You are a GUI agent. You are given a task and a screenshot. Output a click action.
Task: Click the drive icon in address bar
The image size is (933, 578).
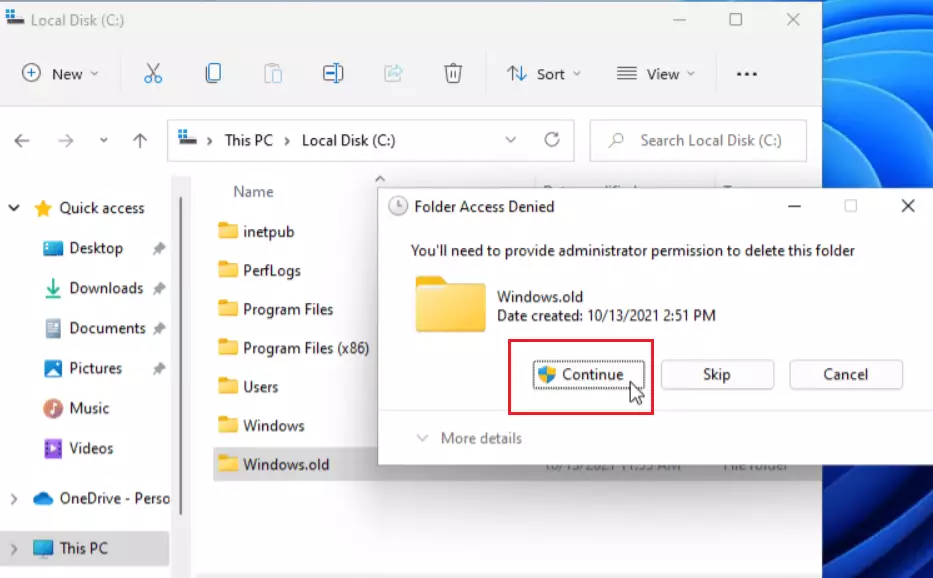187,138
